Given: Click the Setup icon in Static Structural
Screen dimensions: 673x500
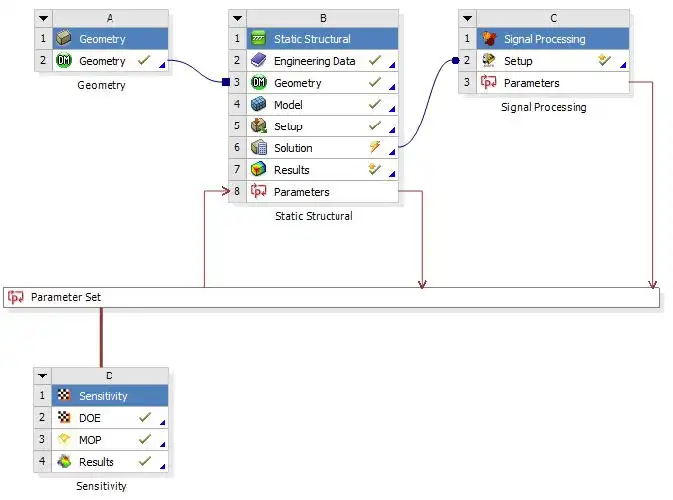Looking at the screenshot, I should [259, 126].
